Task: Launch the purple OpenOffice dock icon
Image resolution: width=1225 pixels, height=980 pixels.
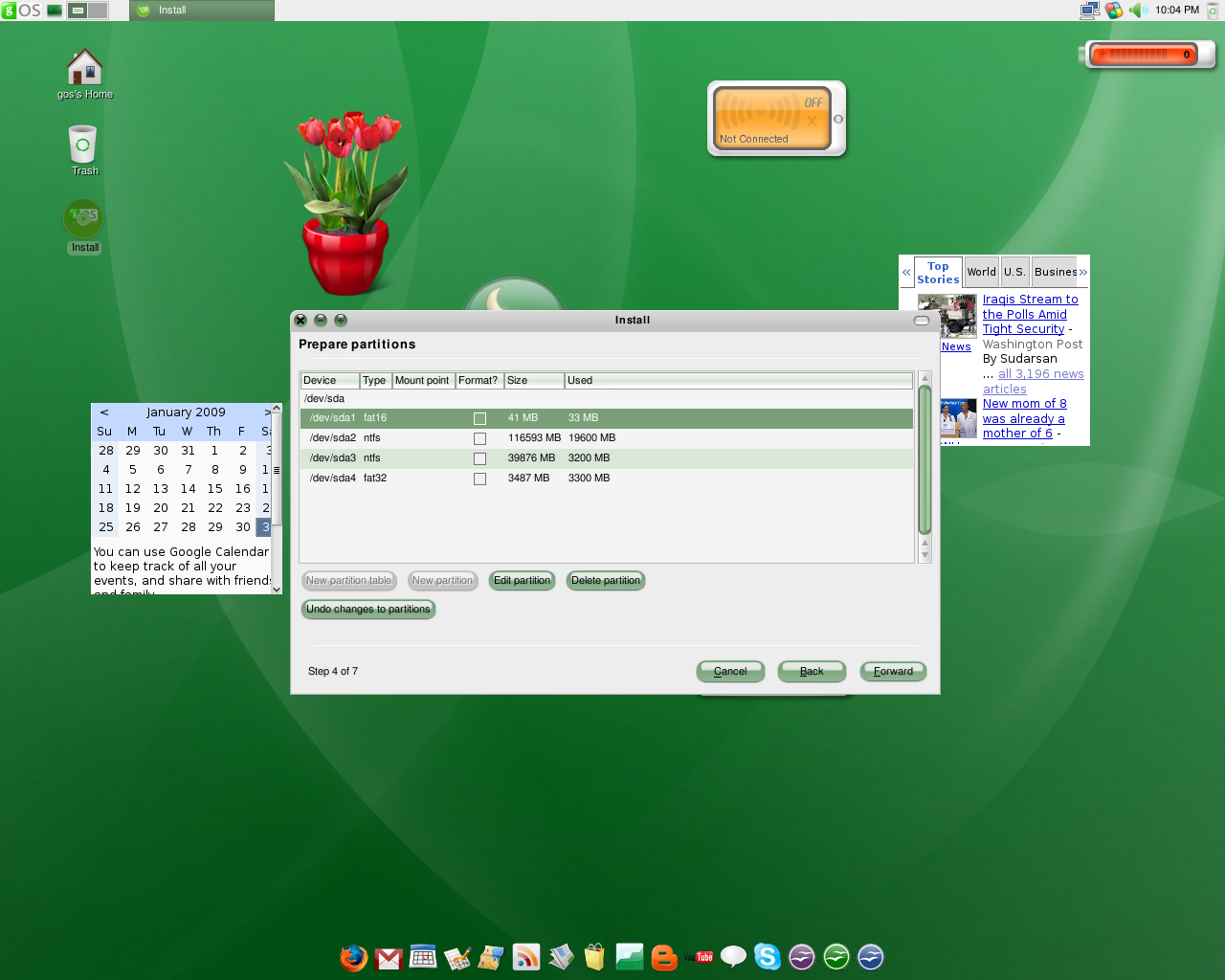Action: coord(802,957)
